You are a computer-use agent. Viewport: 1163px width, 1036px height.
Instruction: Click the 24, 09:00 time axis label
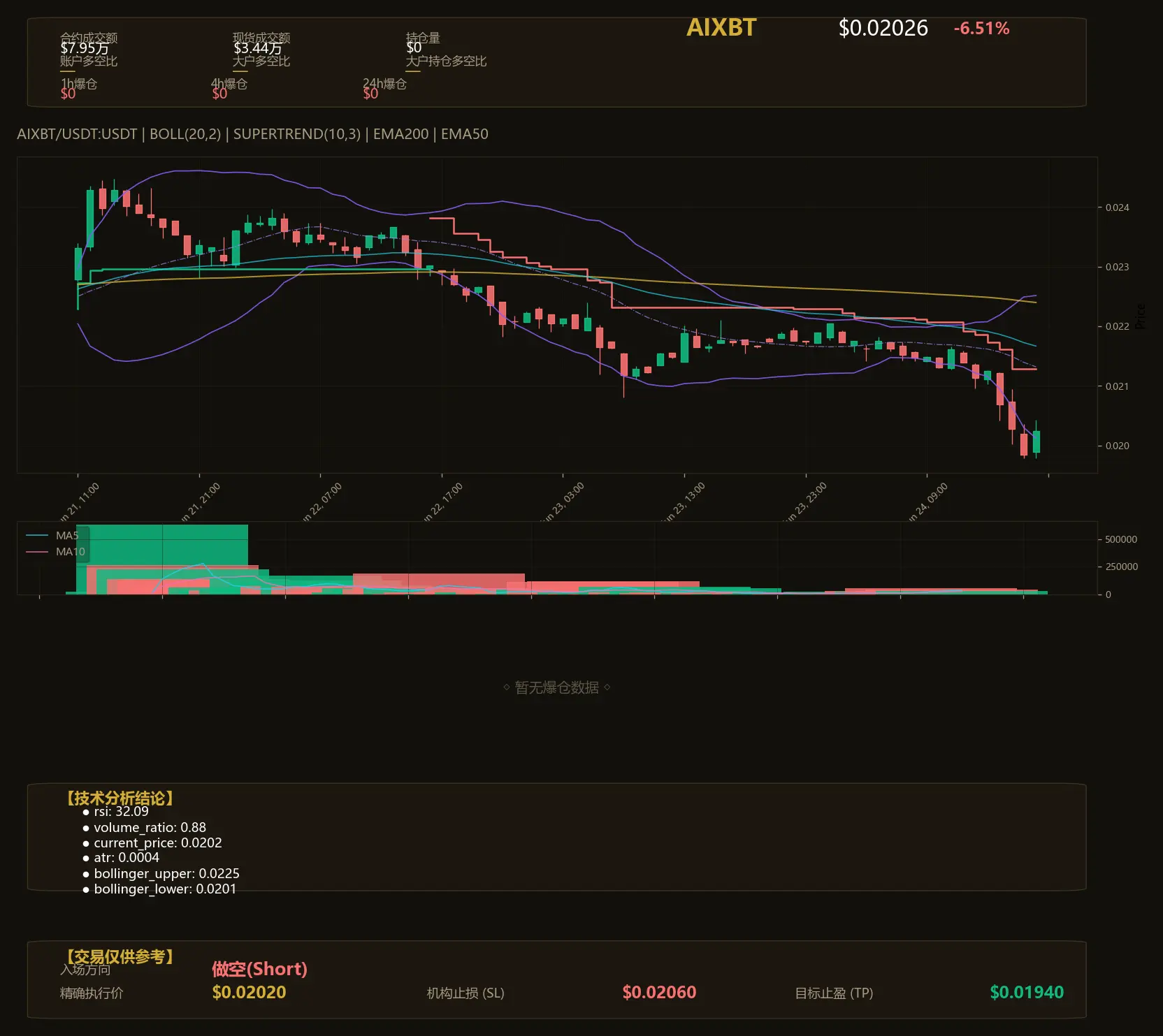(927, 502)
